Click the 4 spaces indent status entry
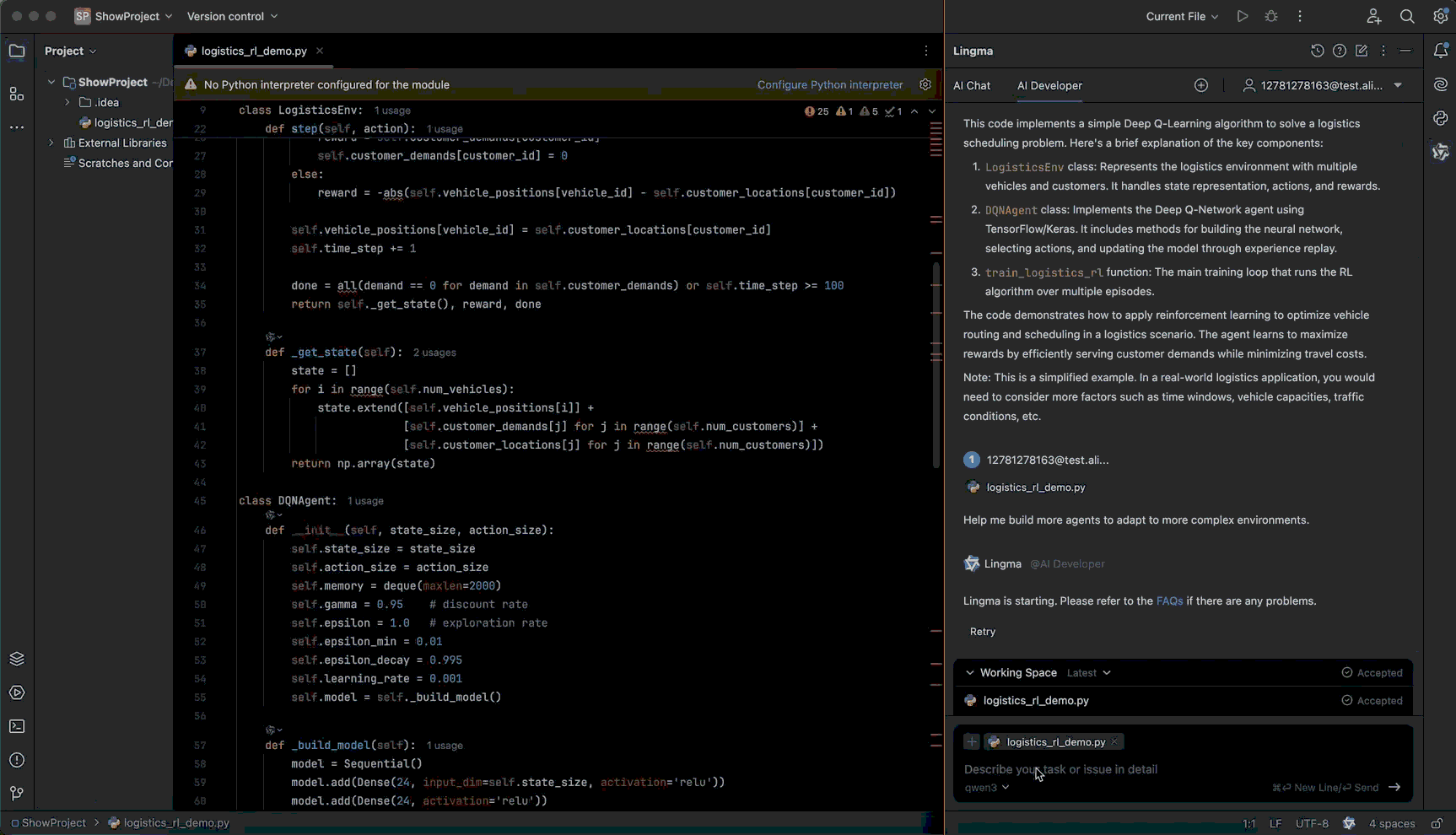 click(x=1392, y=823)
